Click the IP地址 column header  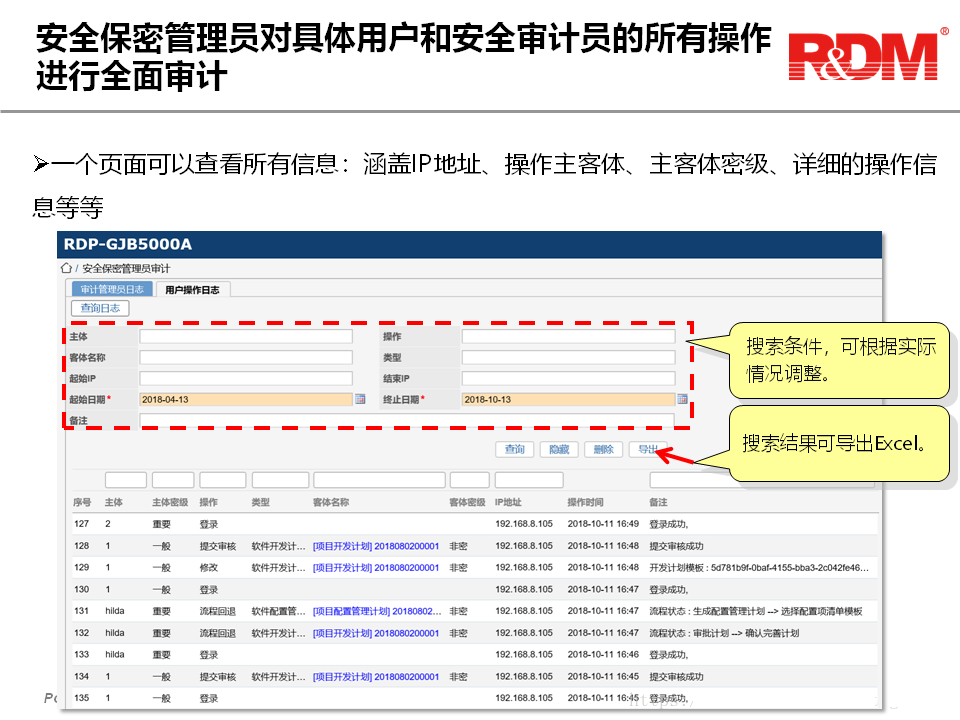[508, 502]
